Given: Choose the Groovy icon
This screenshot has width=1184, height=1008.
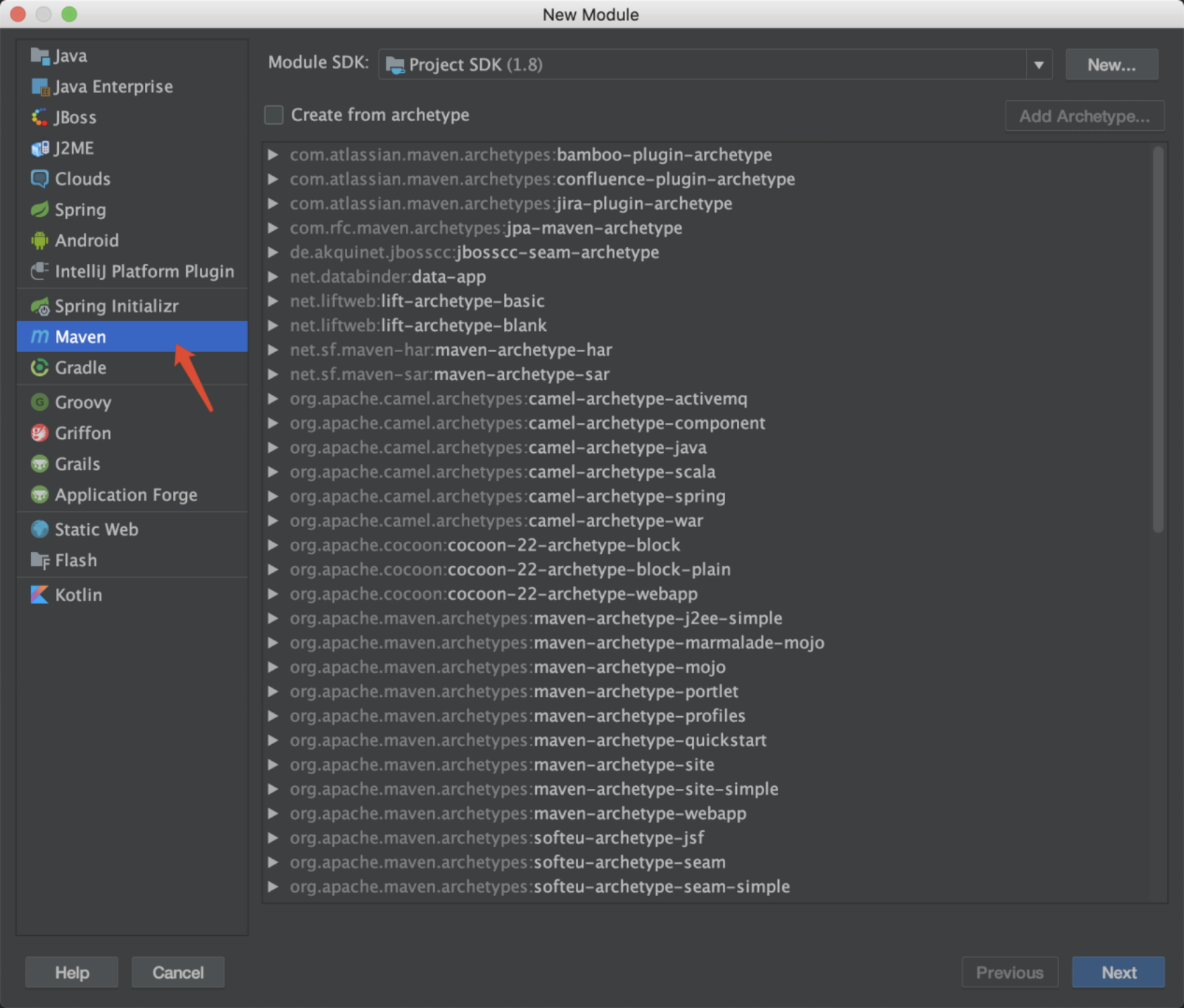Looking at the screenshot, I should tap(40, 402).
